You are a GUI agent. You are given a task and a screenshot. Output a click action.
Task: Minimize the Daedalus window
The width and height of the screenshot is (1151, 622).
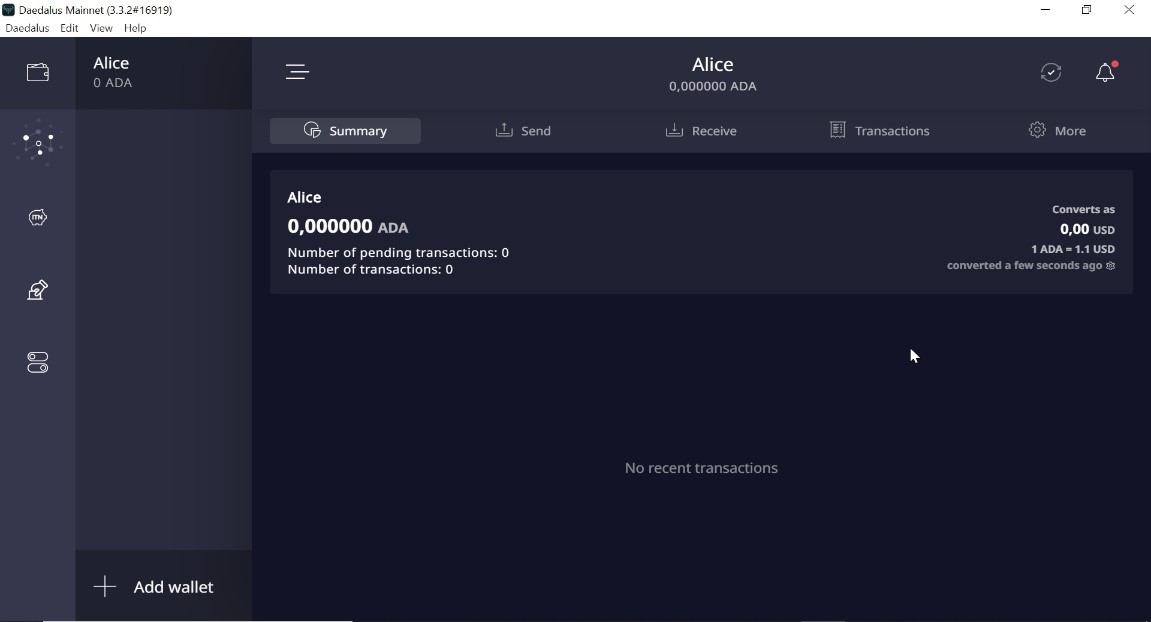(1045, 10)
